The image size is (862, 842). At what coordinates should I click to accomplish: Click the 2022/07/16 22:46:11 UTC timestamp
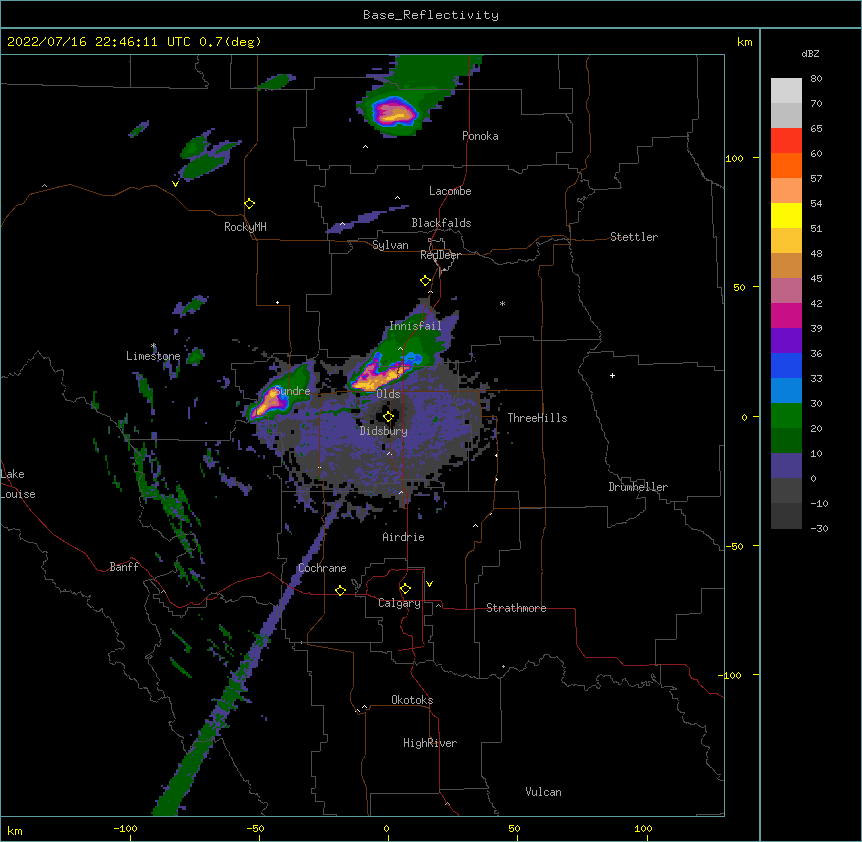98,42
